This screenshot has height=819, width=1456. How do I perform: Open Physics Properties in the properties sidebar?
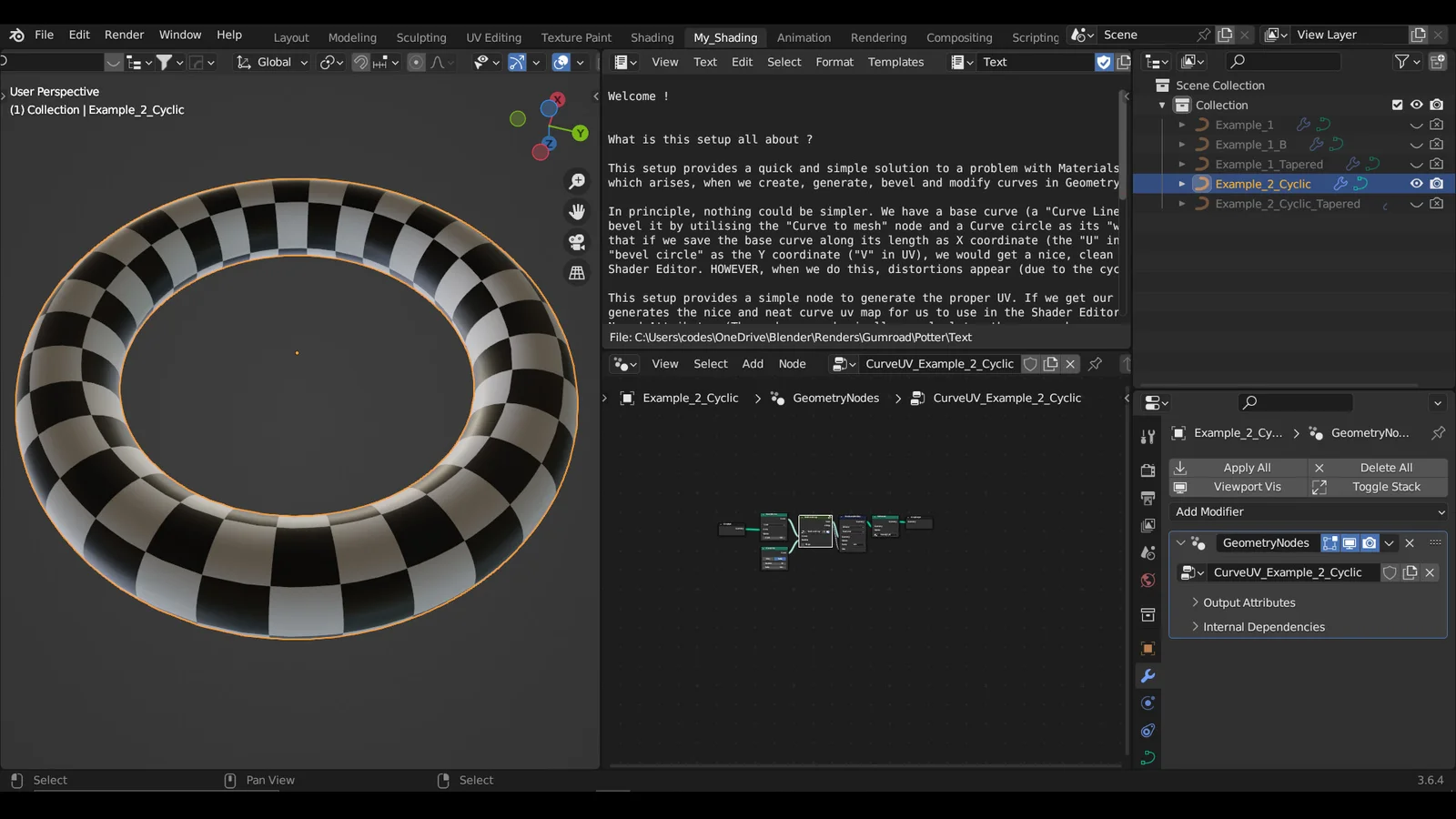pos(1147,731)
